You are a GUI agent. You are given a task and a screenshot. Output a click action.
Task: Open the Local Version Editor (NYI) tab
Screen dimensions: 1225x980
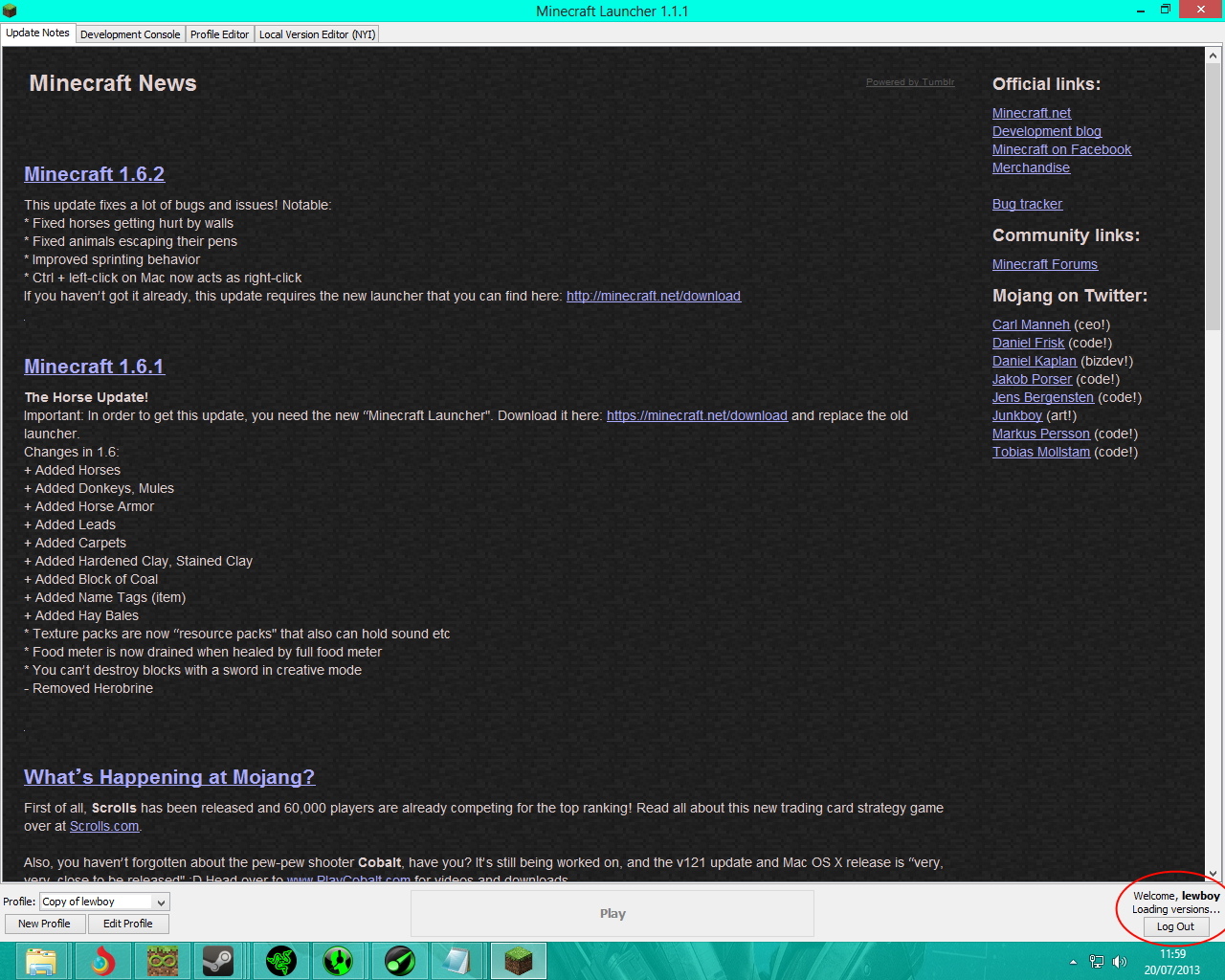317,34
